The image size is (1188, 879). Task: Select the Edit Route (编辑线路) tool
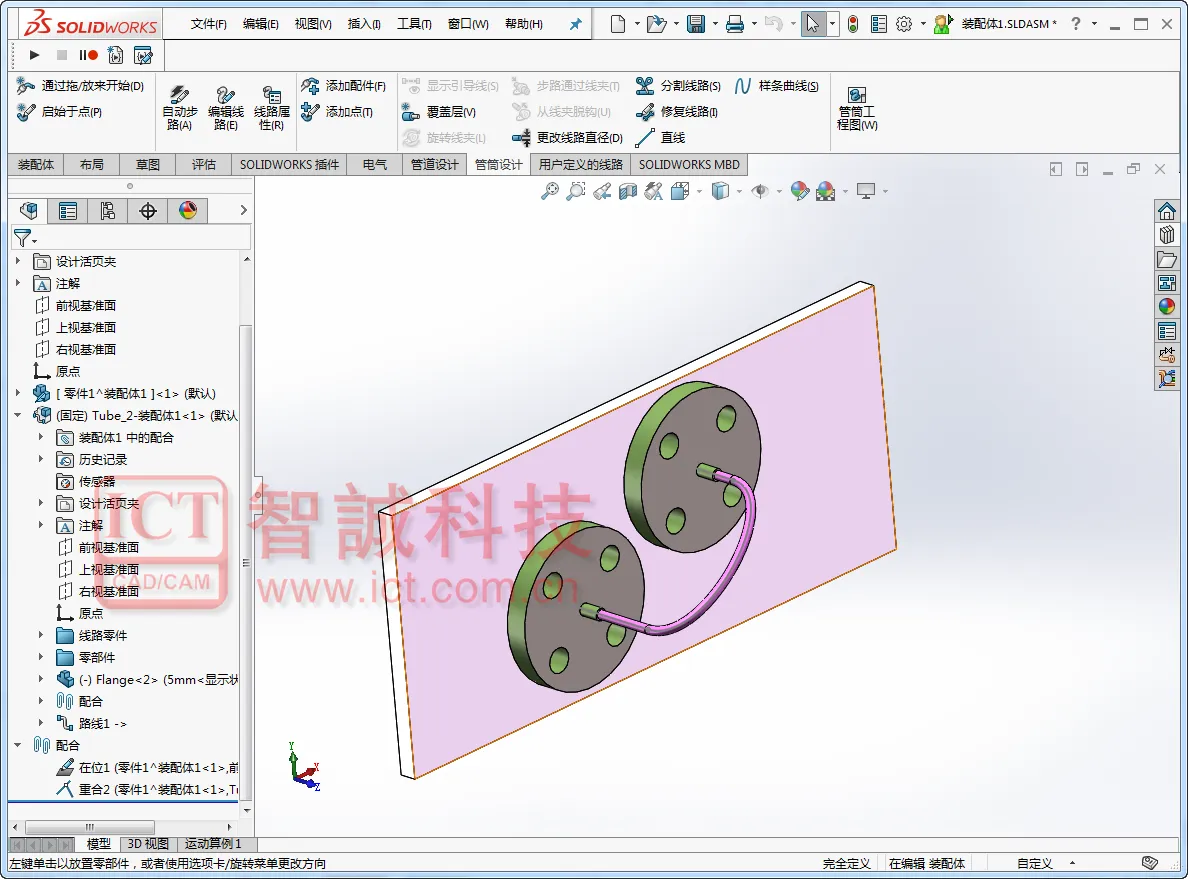226,95
